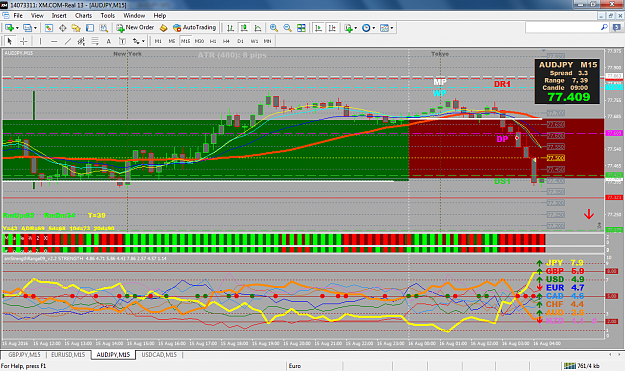The image size is (625, 371).
Task: Switch to the USDCAD,M15 chart tab
Action: pyautogui.click(x=159, y=355)
